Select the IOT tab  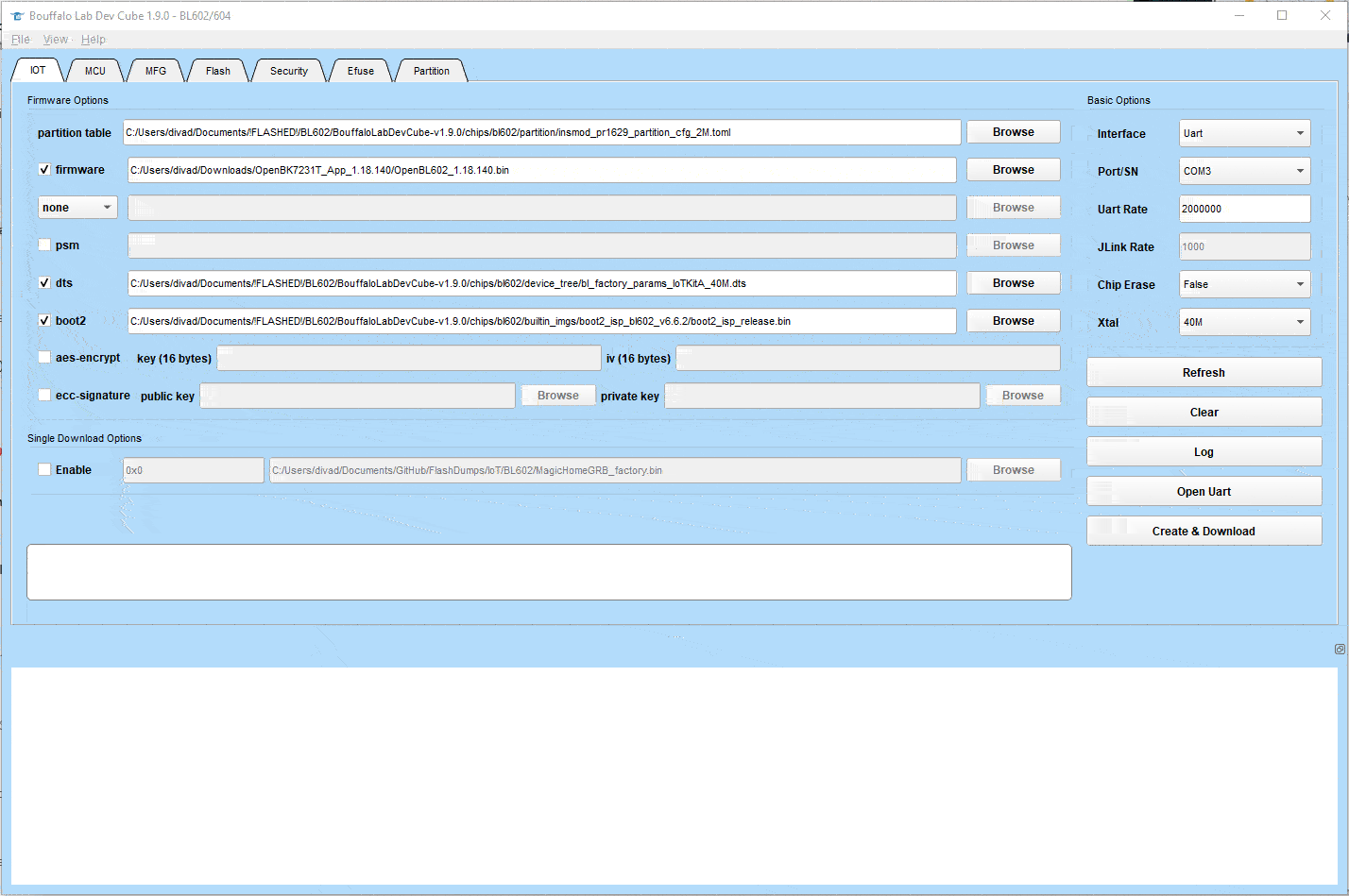click(x=38, y=71)
